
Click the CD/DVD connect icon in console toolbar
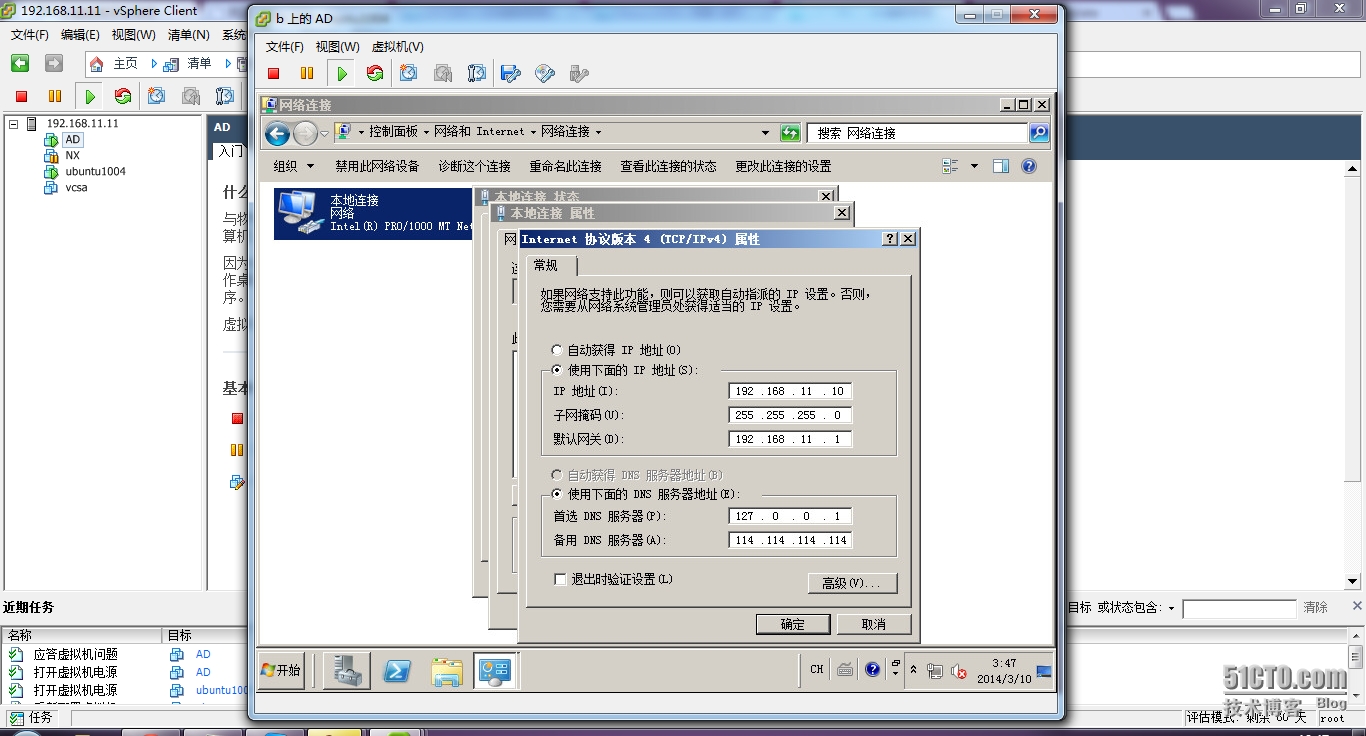click(545, 73)
